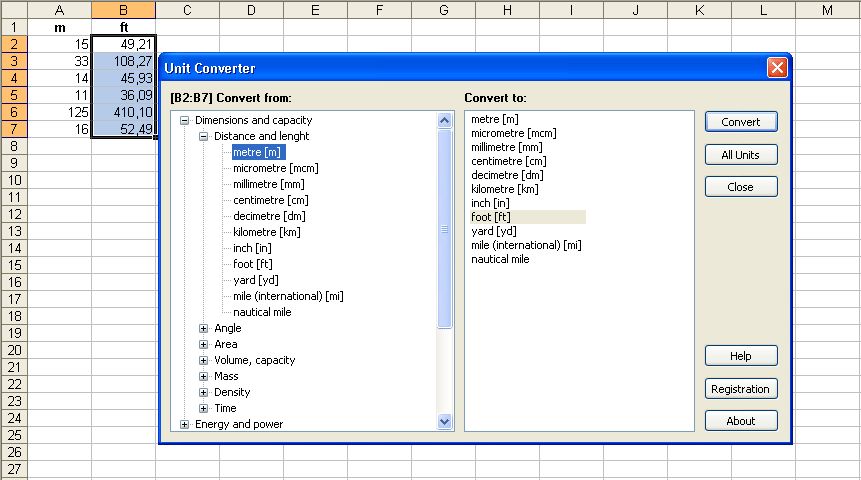Click the Registration button

741,389
